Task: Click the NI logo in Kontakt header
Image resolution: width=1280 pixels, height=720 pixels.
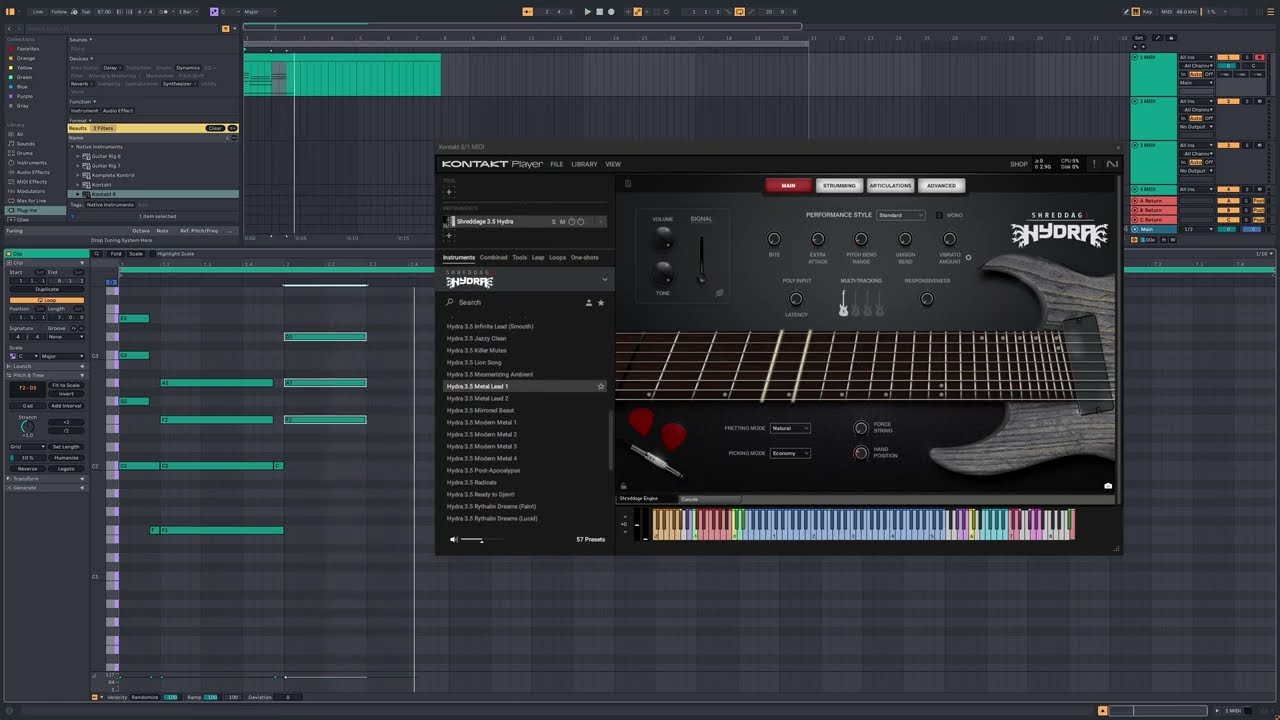Action: pos(1112,164)
